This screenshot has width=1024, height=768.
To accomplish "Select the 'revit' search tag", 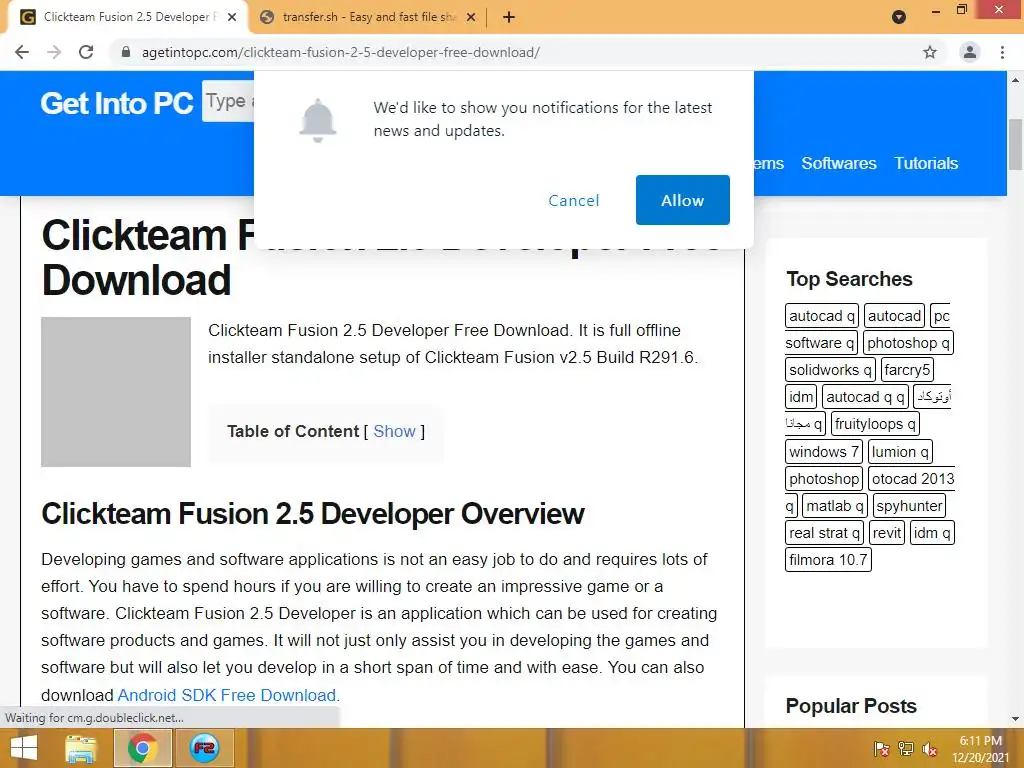I will pos(886,533).
